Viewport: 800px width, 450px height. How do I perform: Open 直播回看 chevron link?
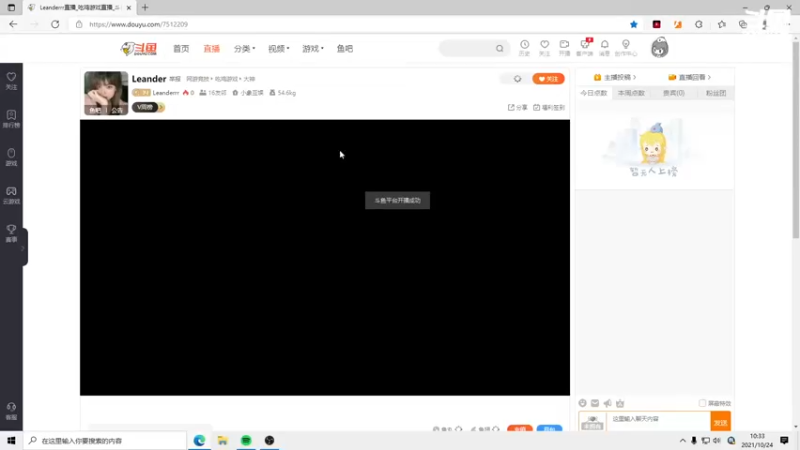(689, 78)
